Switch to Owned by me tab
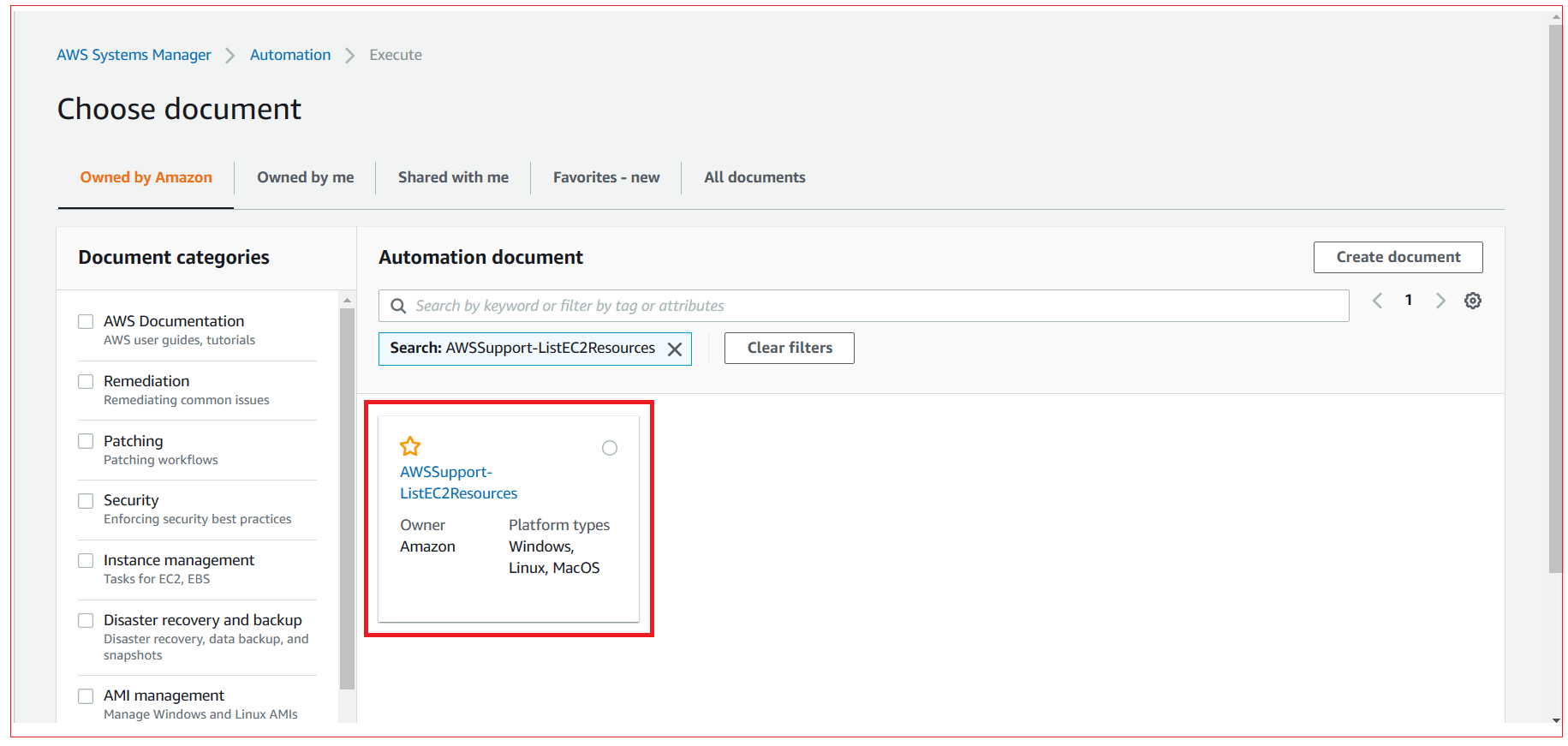Screen dimensions: 1568x746 click(x=306, y=177)
